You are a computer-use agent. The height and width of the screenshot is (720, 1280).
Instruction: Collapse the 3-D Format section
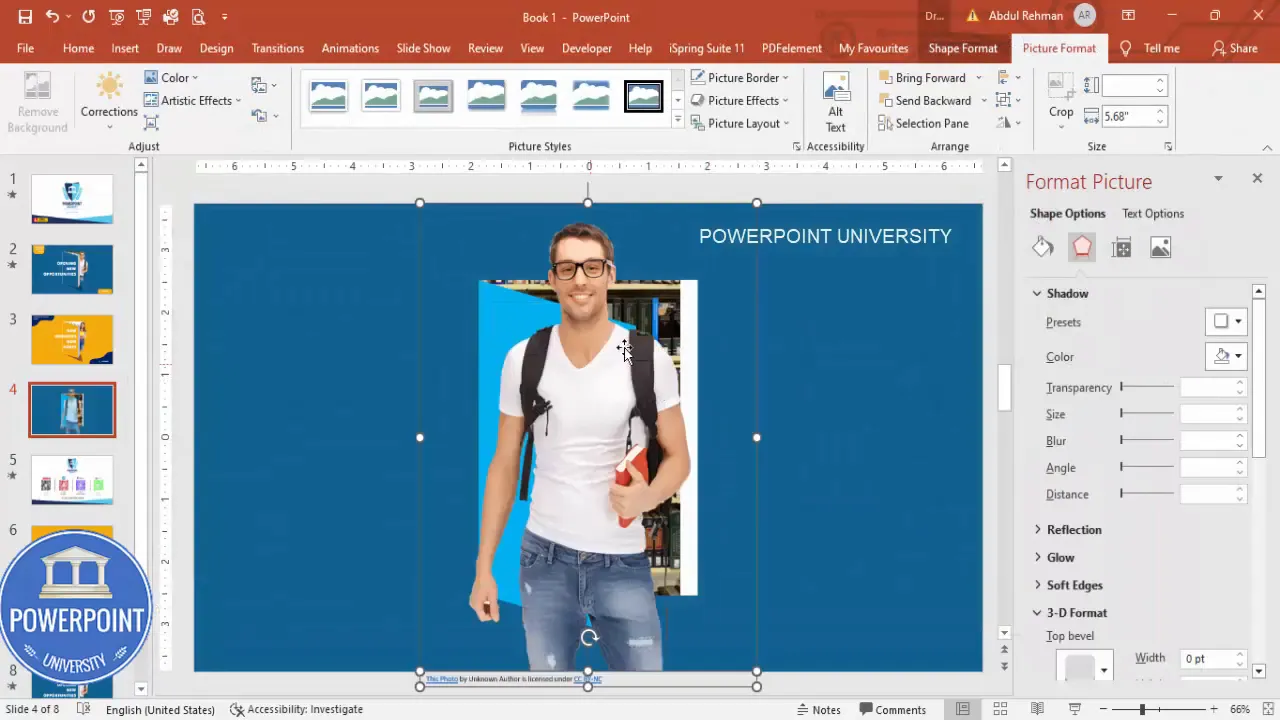[x=1069, y=612]
